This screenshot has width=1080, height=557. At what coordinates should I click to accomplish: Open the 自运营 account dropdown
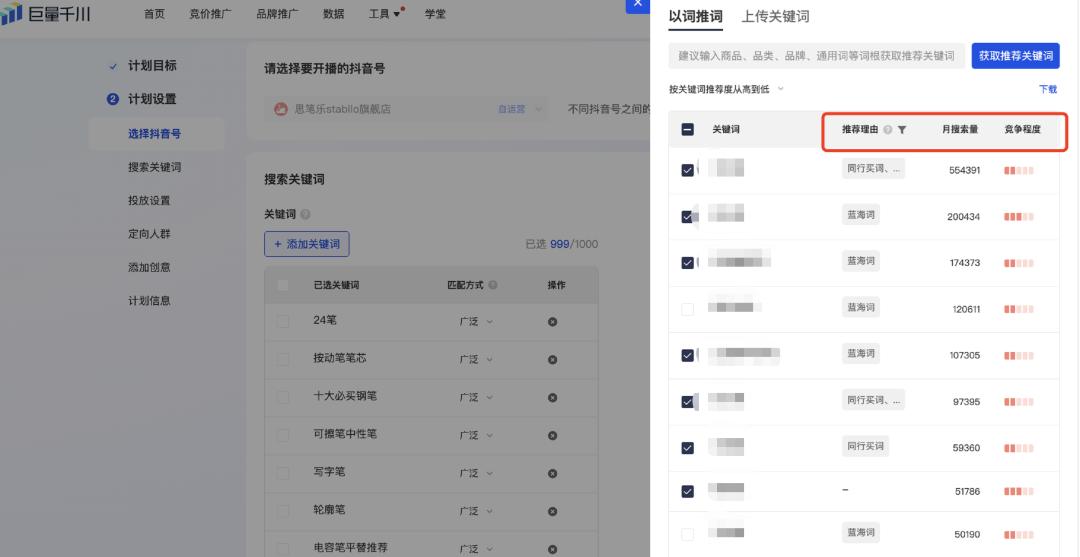pyautogui.click(x=519, y=109)
